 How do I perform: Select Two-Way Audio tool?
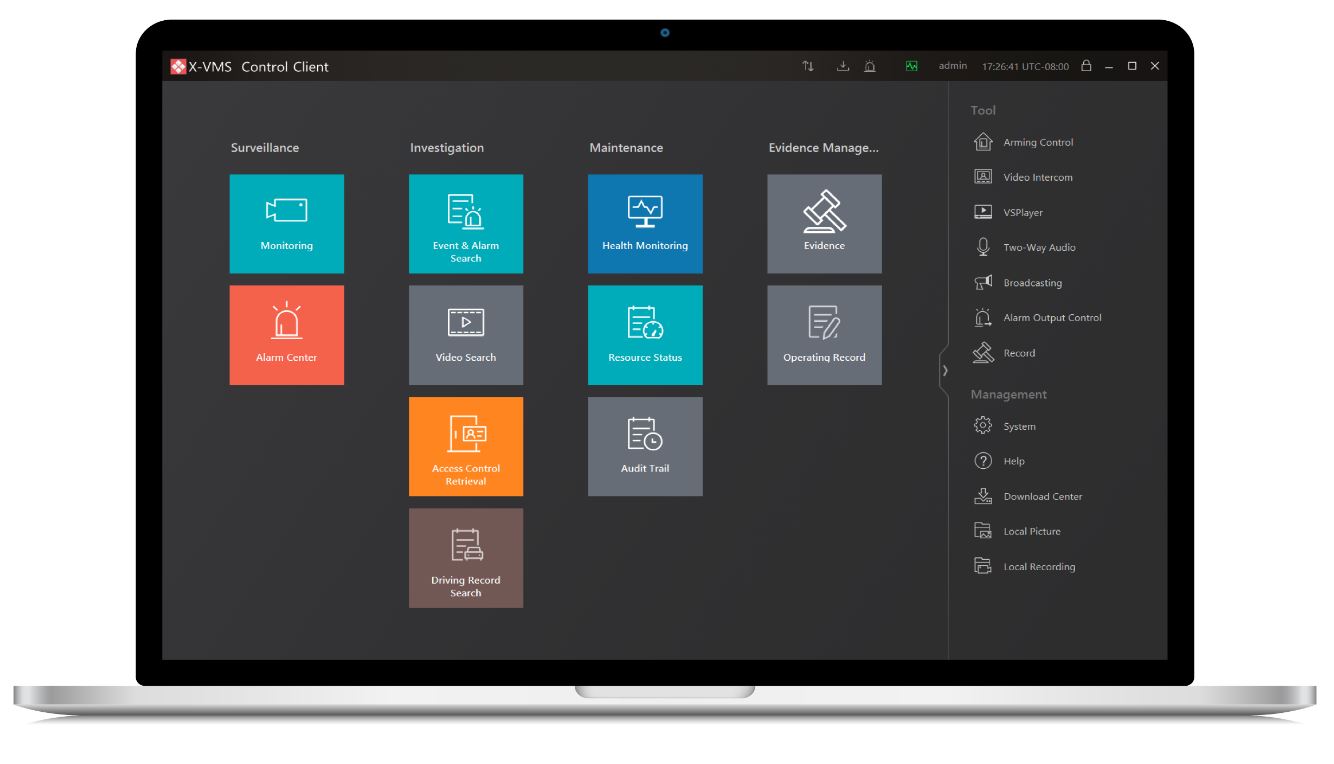1039,248
